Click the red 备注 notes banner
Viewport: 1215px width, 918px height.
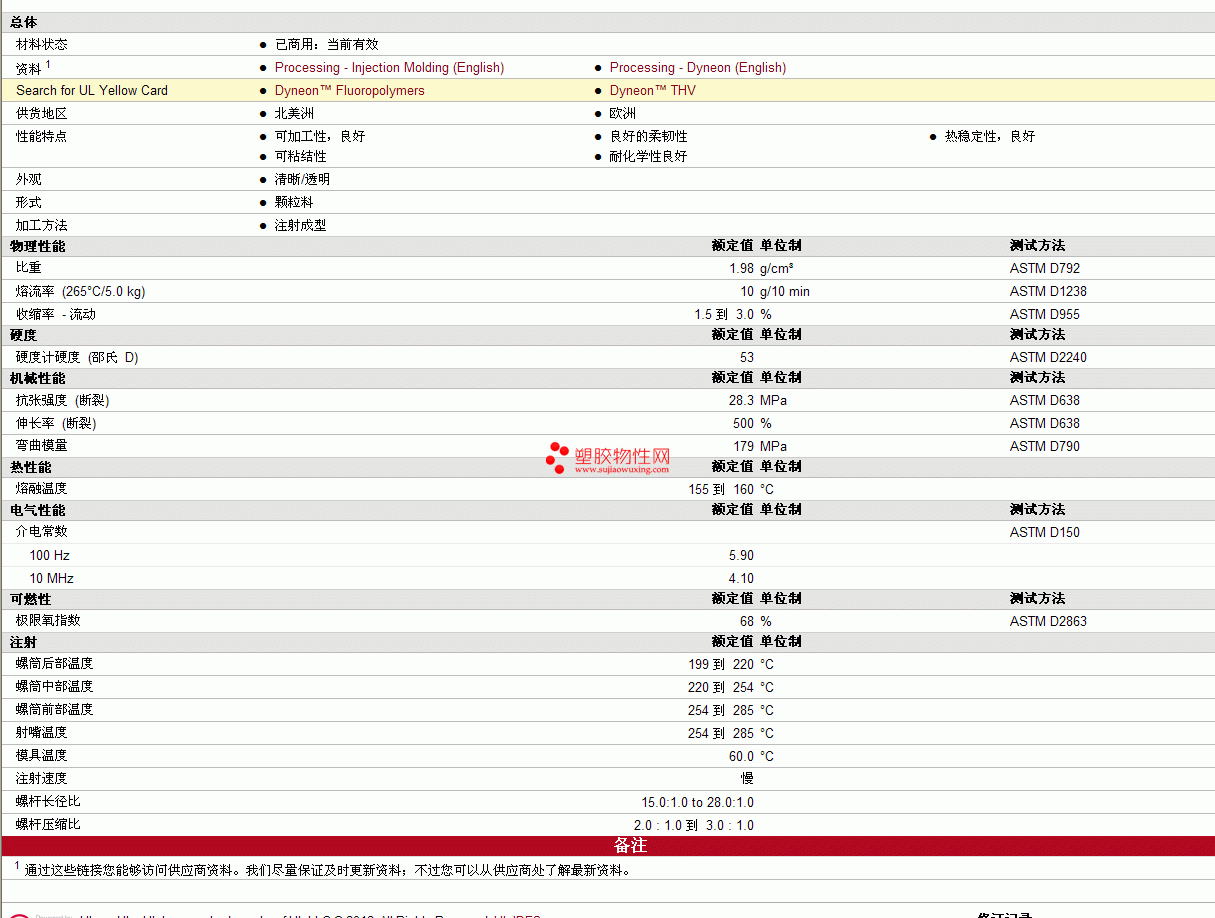click(608, 846)
